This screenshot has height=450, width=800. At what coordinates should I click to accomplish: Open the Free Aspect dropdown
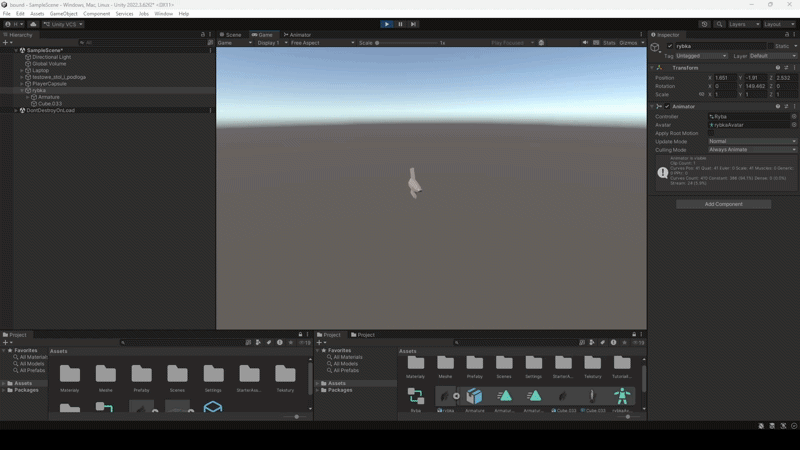320,43
